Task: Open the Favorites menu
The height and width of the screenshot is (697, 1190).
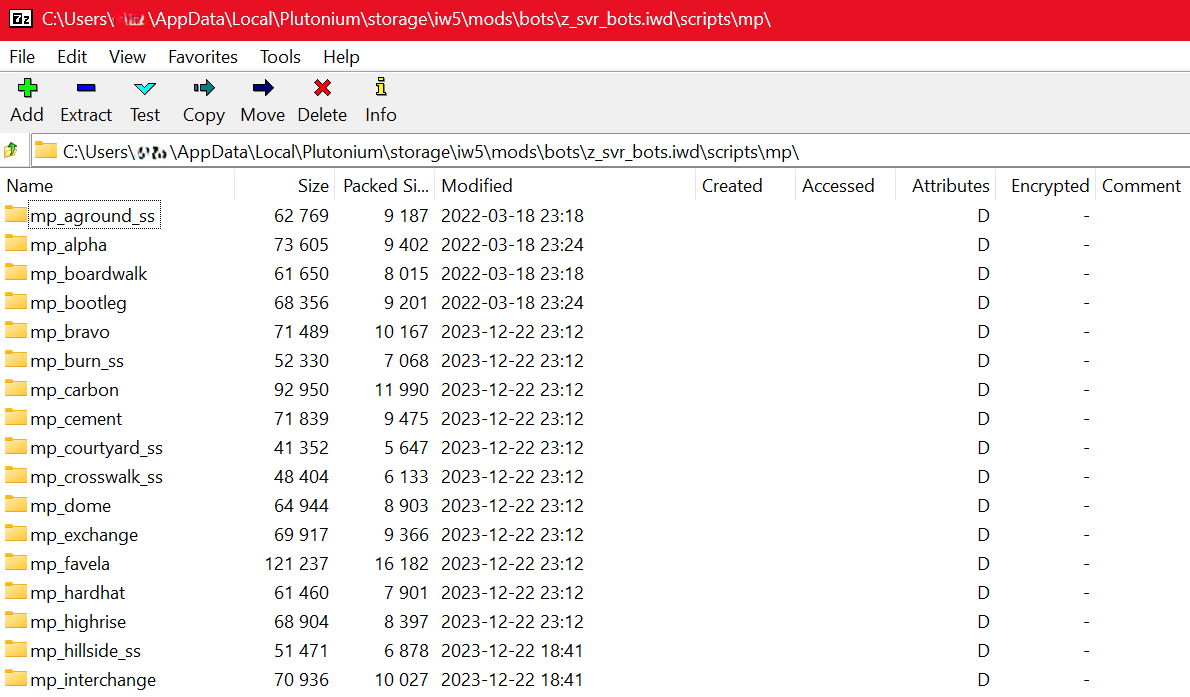Action: tap(203, 57)
